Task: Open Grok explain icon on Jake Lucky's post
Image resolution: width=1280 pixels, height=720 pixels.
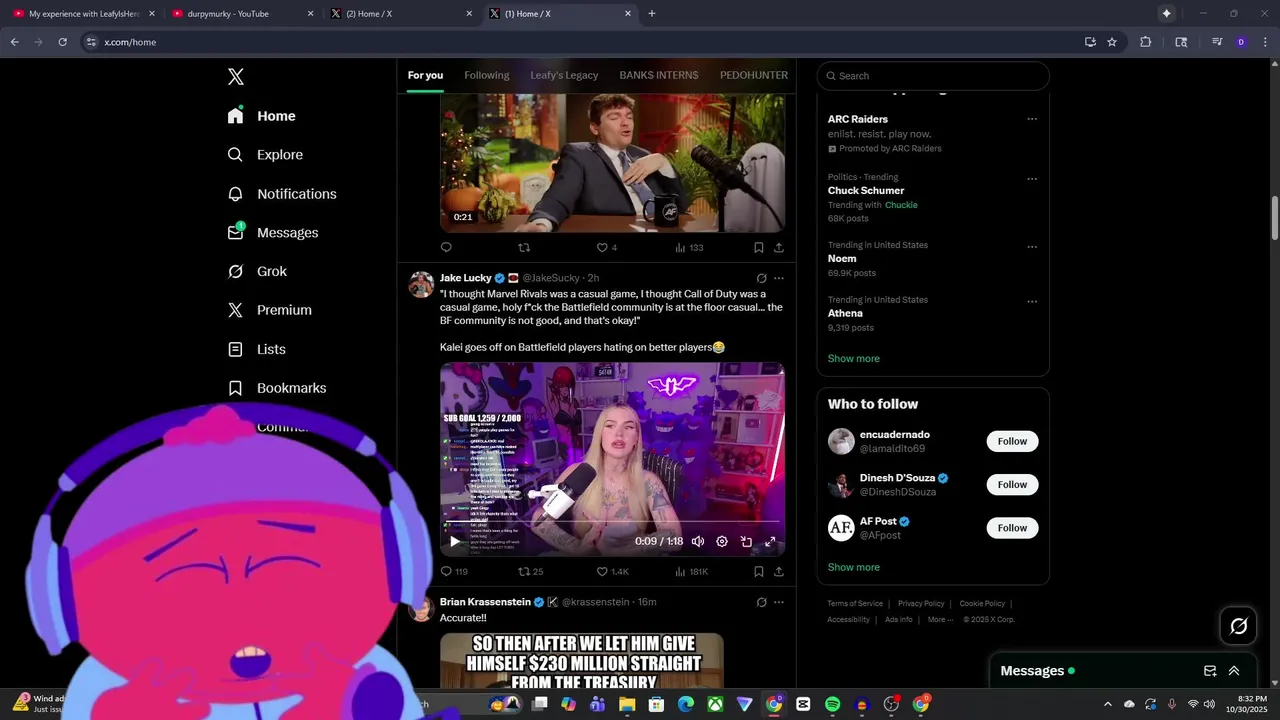Action: [761, 278]
